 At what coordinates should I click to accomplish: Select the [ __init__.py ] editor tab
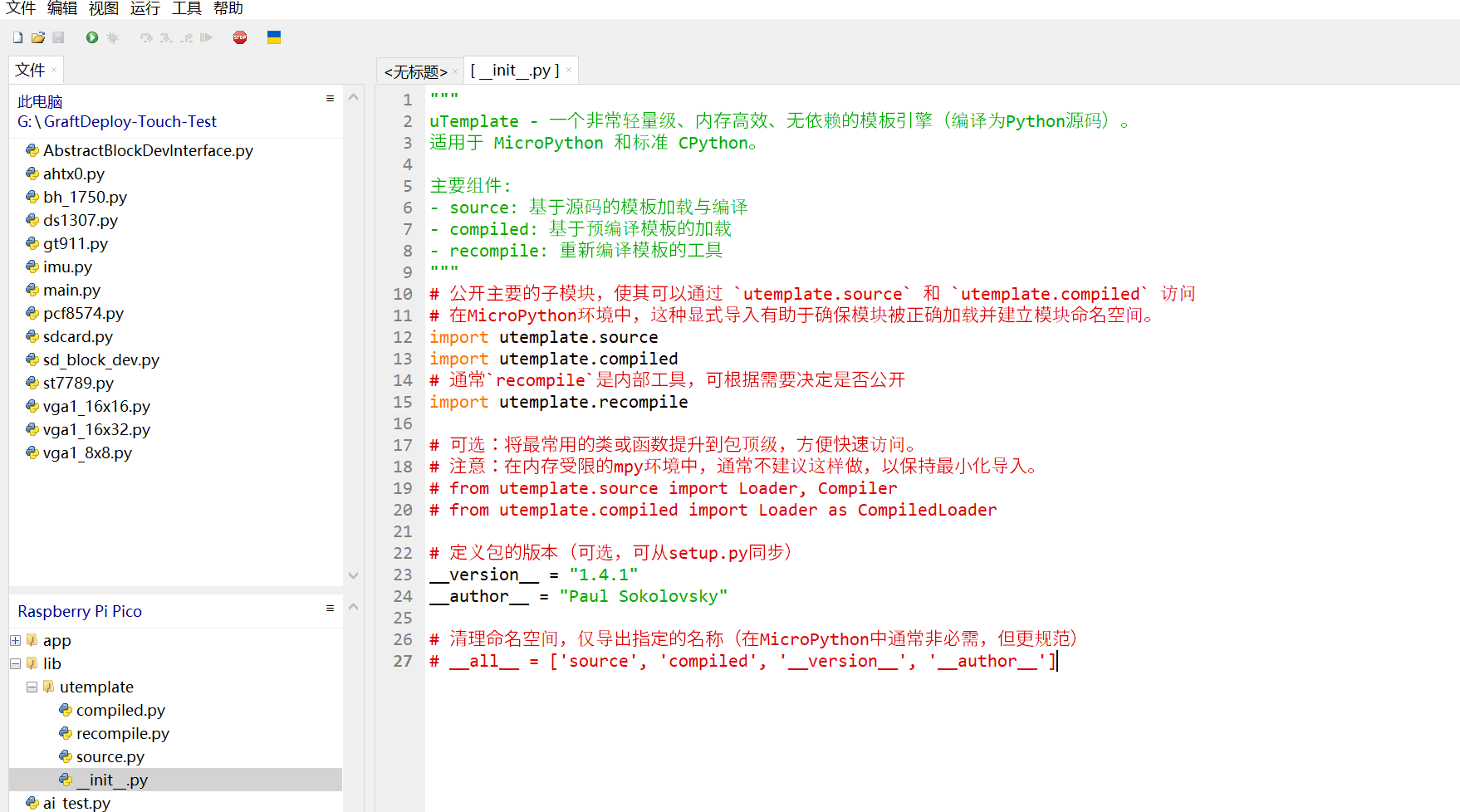pos(515,71)
